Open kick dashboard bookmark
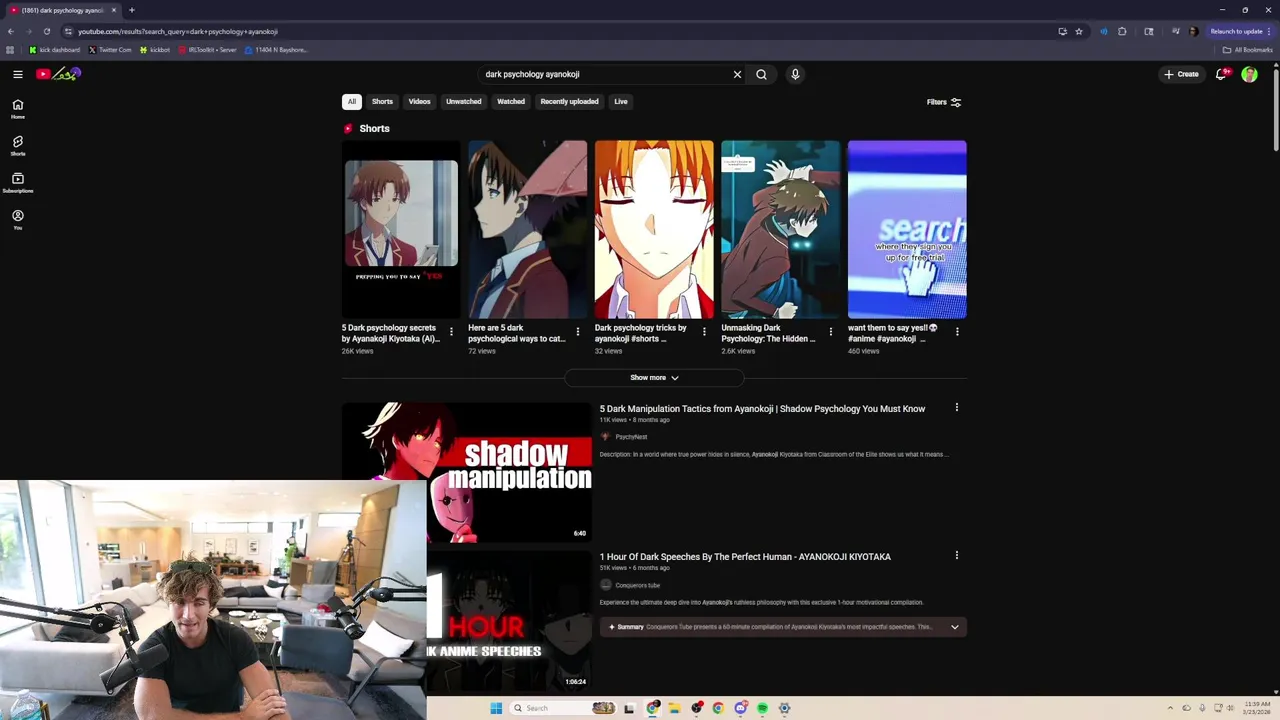 [x=55, y=49]
